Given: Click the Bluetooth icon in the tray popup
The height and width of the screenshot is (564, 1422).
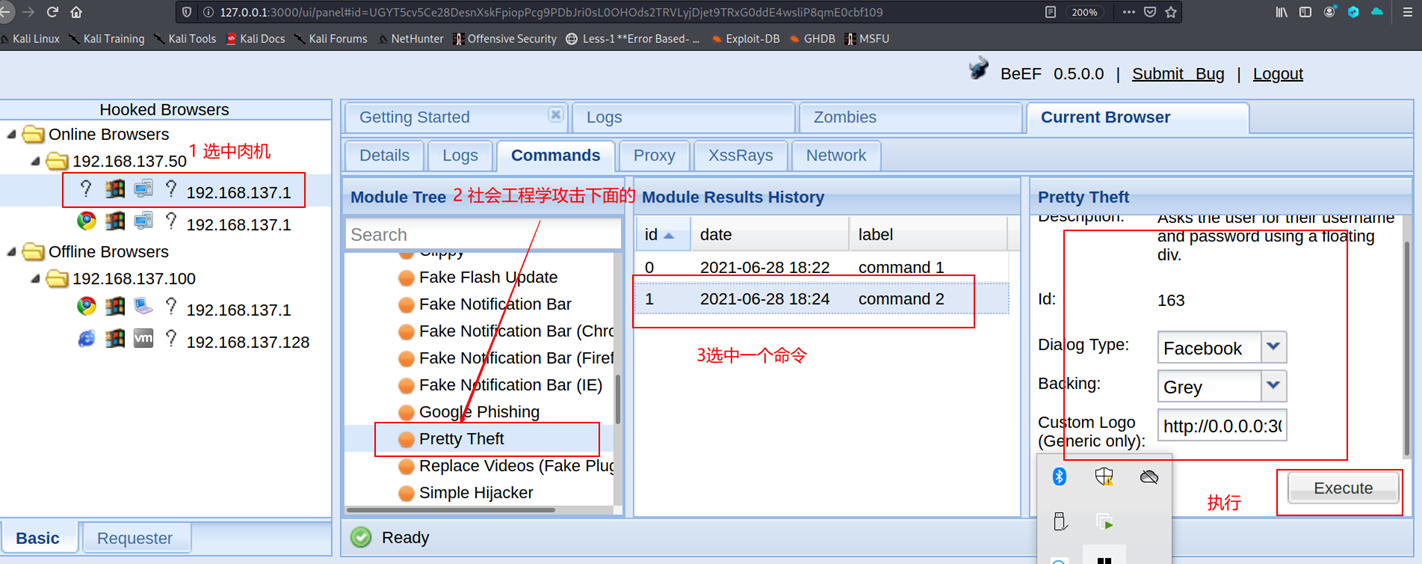Looking at the screenshot, I should pos(1059,477).
